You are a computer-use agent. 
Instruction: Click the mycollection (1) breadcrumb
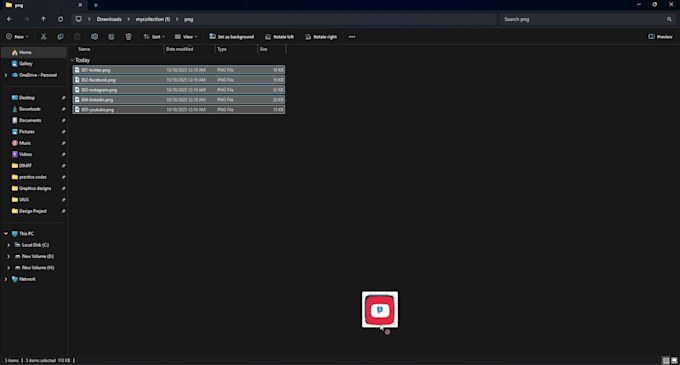153,19
